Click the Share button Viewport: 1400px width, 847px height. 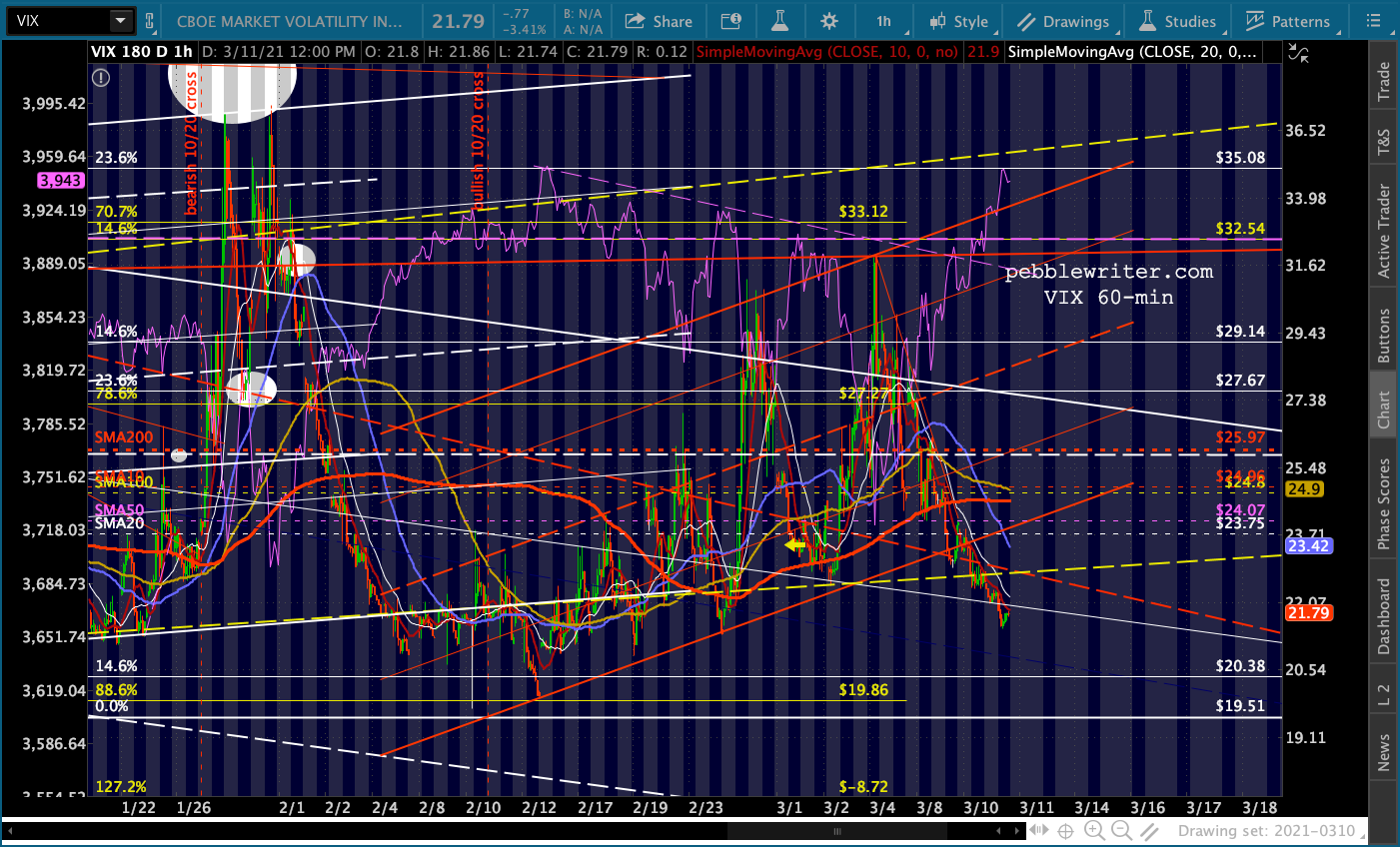(659, 21)
